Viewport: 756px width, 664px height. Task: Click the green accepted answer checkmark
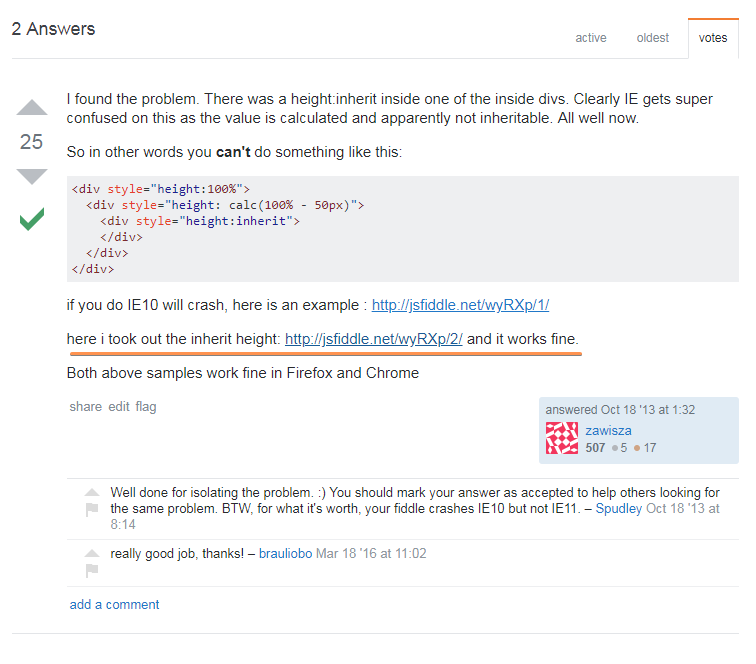[32, 219]
